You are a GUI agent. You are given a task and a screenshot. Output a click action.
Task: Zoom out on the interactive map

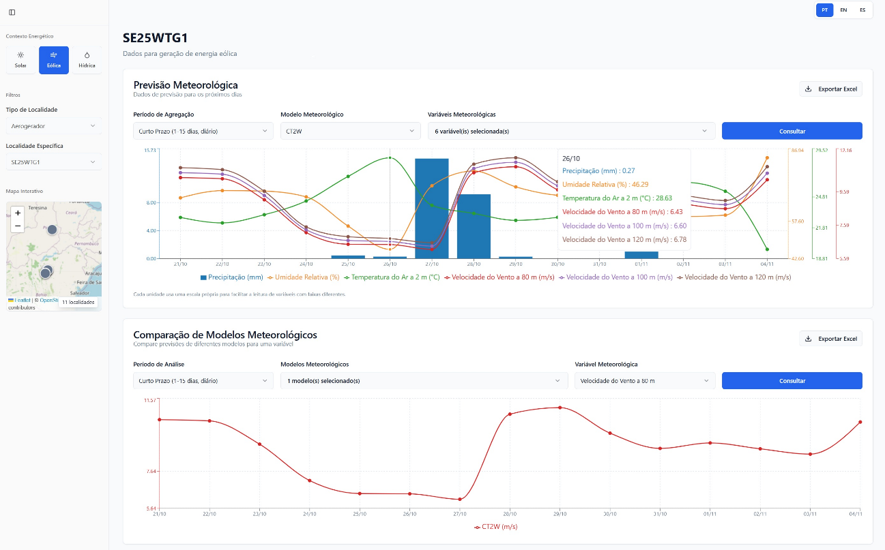pos(17,226)
